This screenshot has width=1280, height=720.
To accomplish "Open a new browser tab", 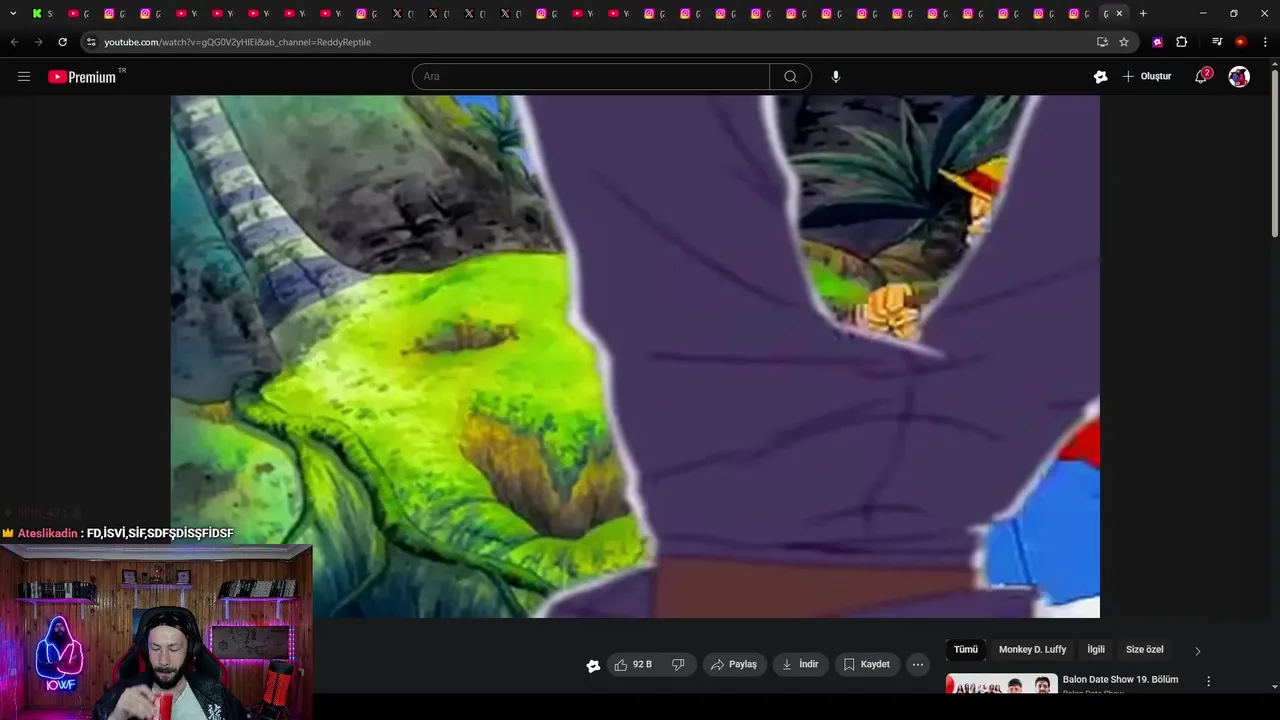I will (1143, 13).
